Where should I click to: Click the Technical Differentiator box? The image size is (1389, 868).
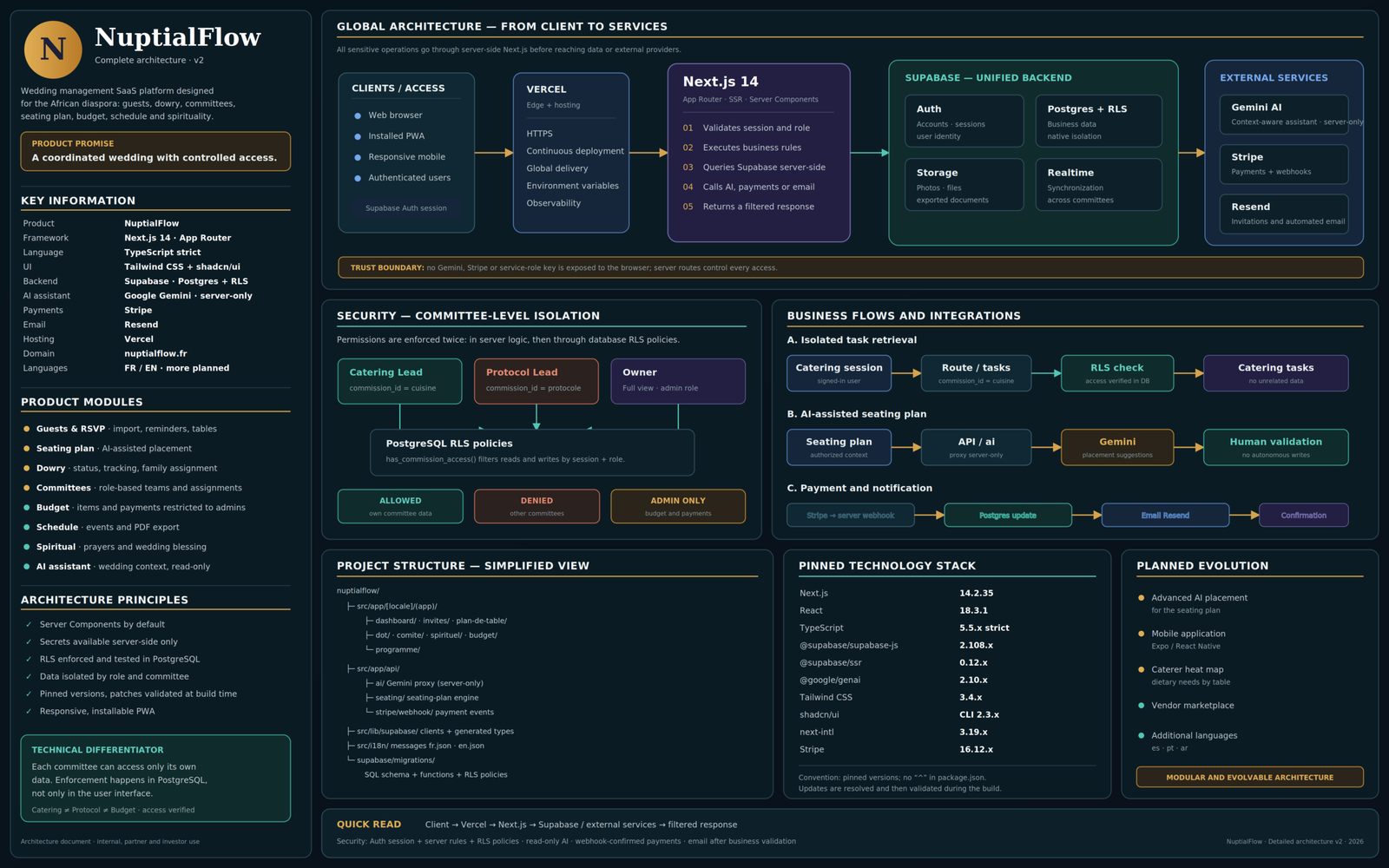tap(155, 779)
